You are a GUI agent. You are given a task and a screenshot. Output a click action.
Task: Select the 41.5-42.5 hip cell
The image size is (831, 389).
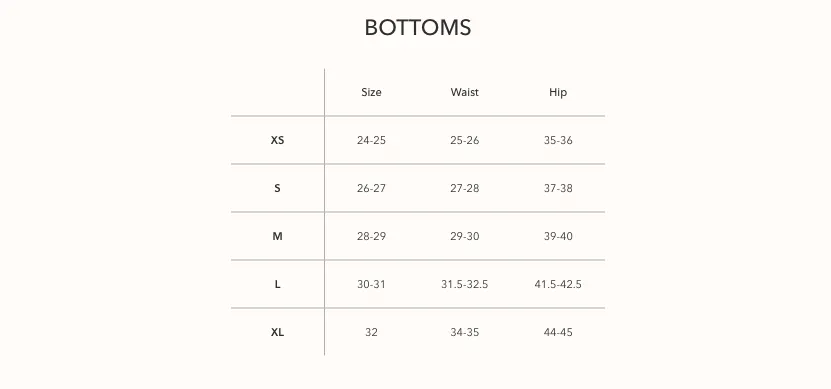tap(558, 285)
